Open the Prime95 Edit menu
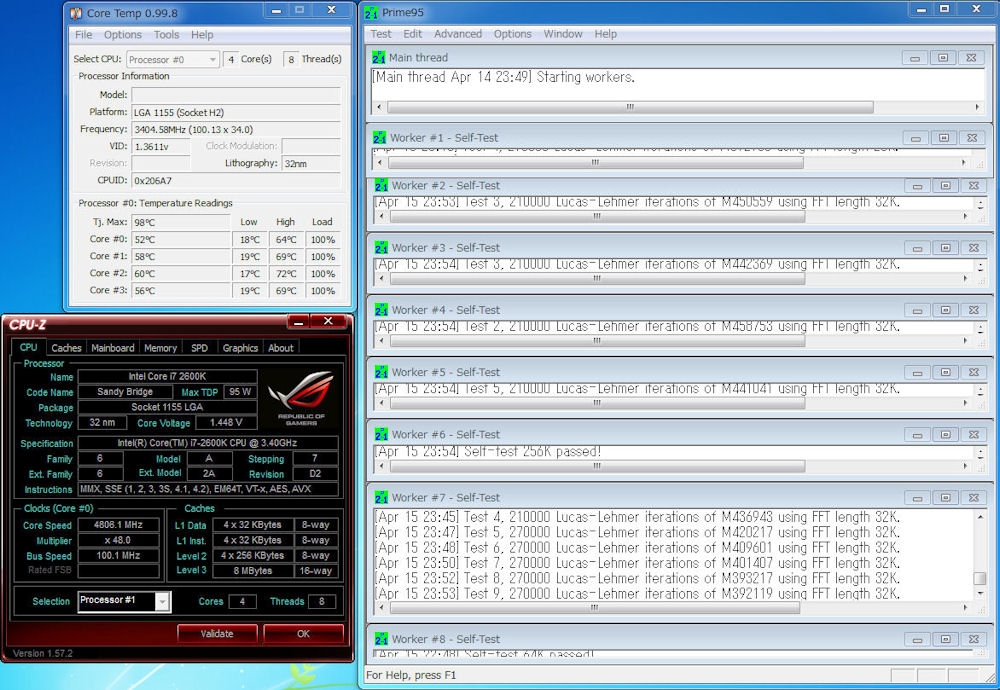Image resolution: width=1000 pixels, height=690 pixels. [413, 34]
